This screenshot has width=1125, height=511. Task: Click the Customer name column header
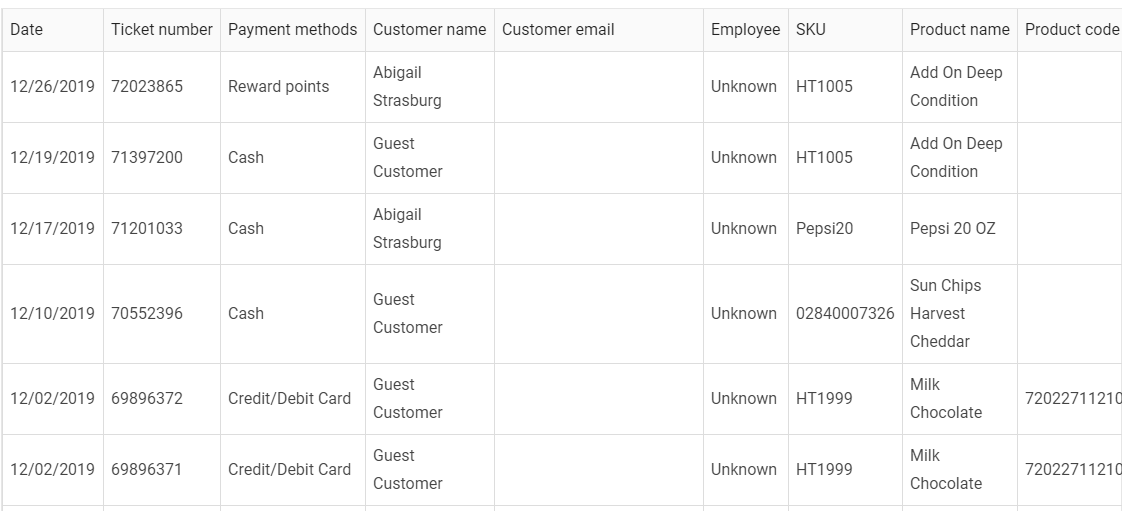[429, 30]
